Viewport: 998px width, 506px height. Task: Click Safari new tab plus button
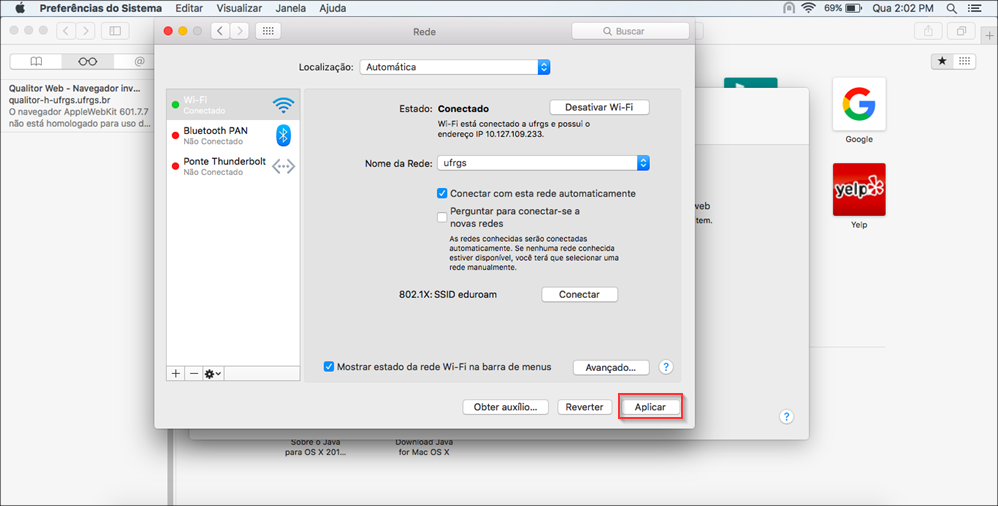coord(989,36)
